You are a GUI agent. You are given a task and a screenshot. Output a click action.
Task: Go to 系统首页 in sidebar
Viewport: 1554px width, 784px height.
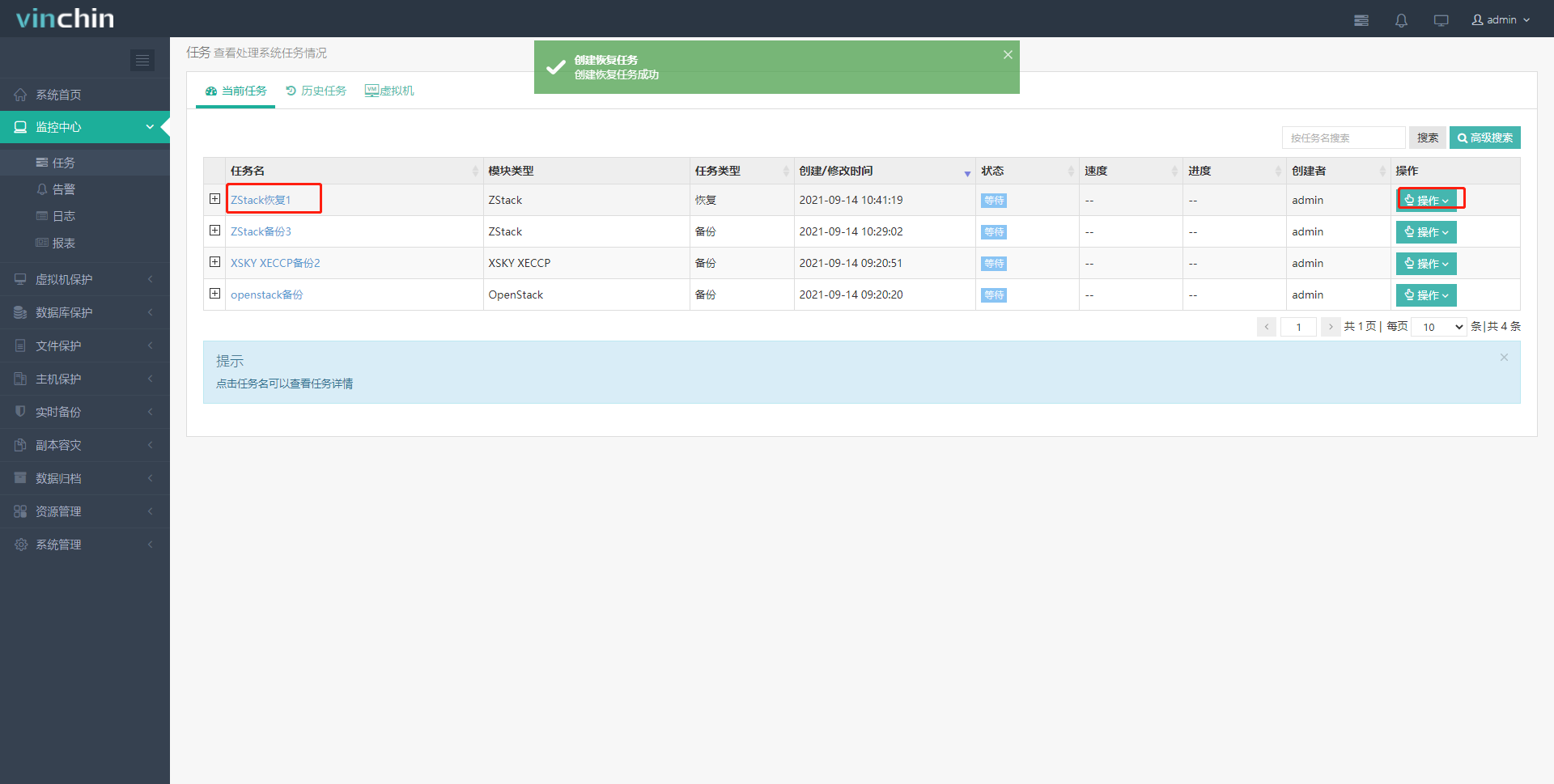tap(85, 95)
